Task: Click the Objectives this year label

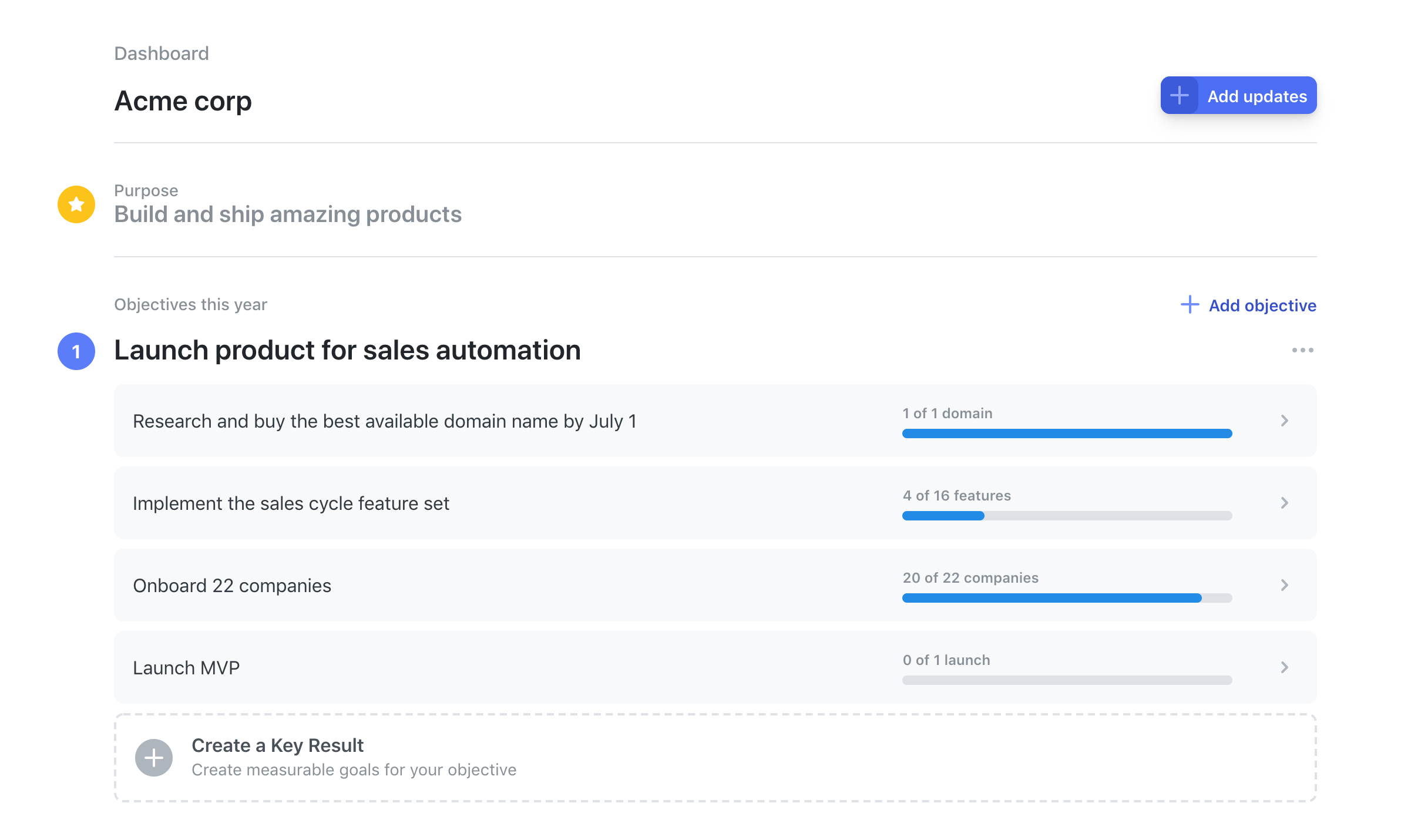Action: (x=190, y=304)
